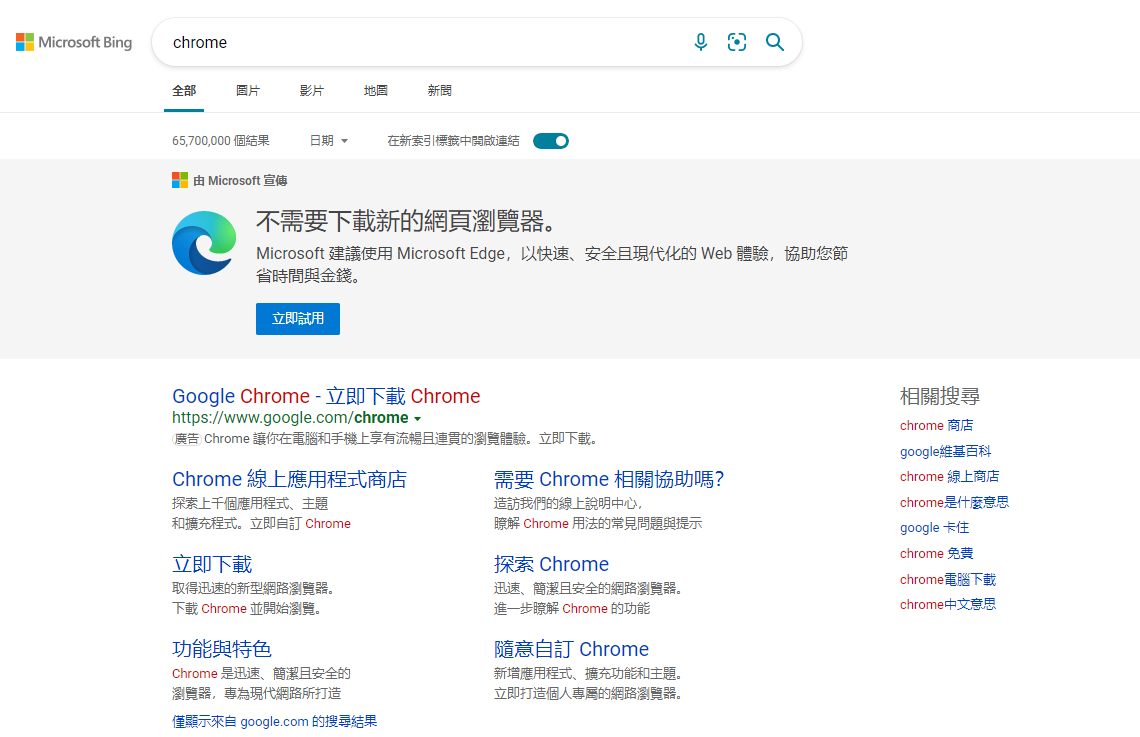Screen dimensions: 1140x737
Task: Click related search google 卡住
Action: click(x=935, y=528)
